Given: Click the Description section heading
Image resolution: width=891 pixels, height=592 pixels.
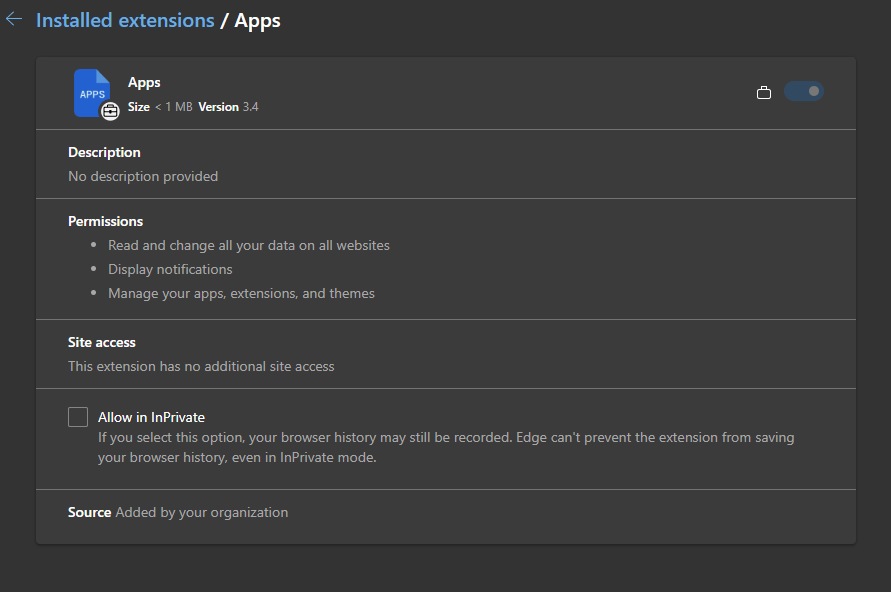Looking at the screenshot, I should [x=104, y=152].
